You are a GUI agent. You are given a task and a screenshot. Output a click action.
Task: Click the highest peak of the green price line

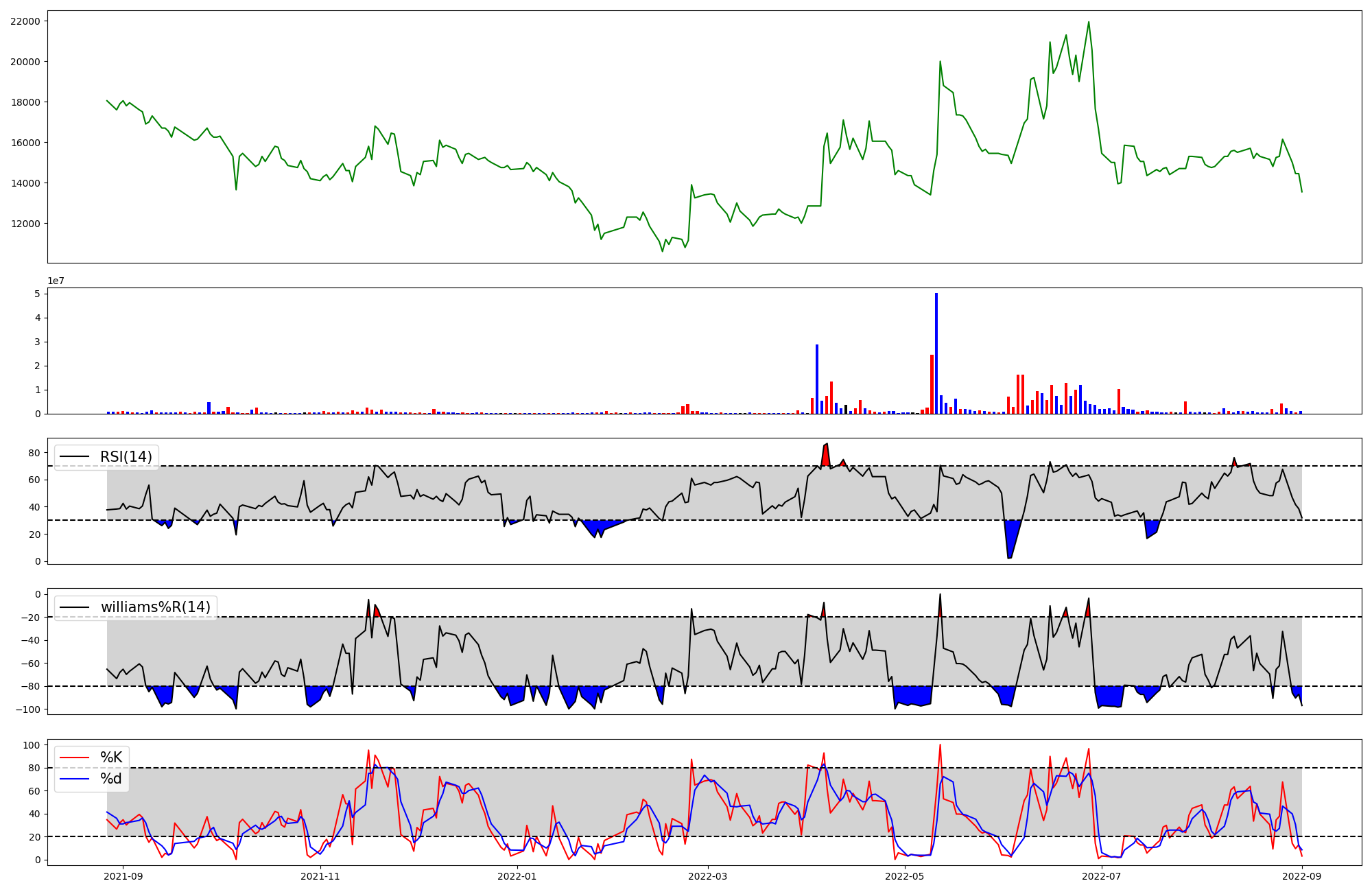(x=1089, y=23)
